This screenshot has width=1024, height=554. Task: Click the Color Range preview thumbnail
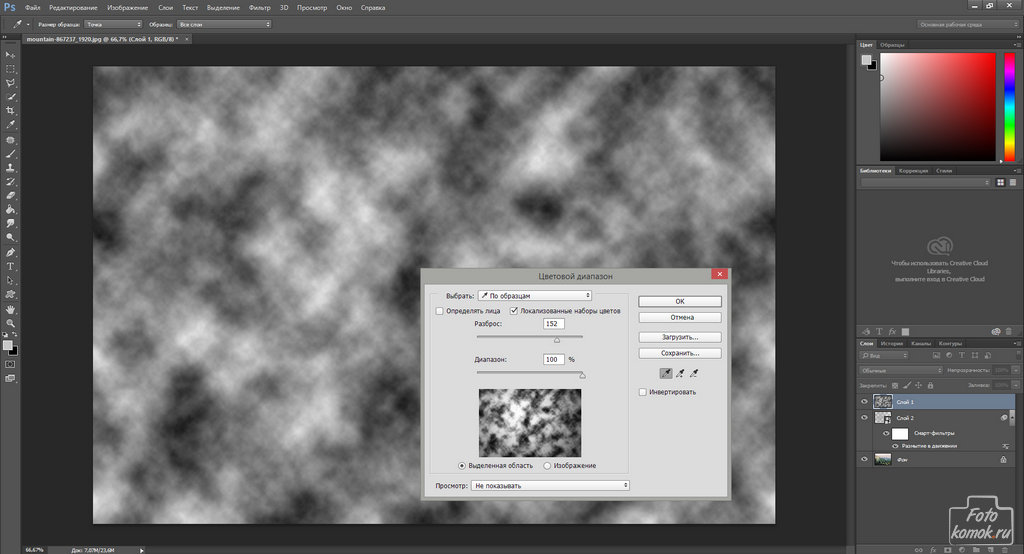coord(530,423)
